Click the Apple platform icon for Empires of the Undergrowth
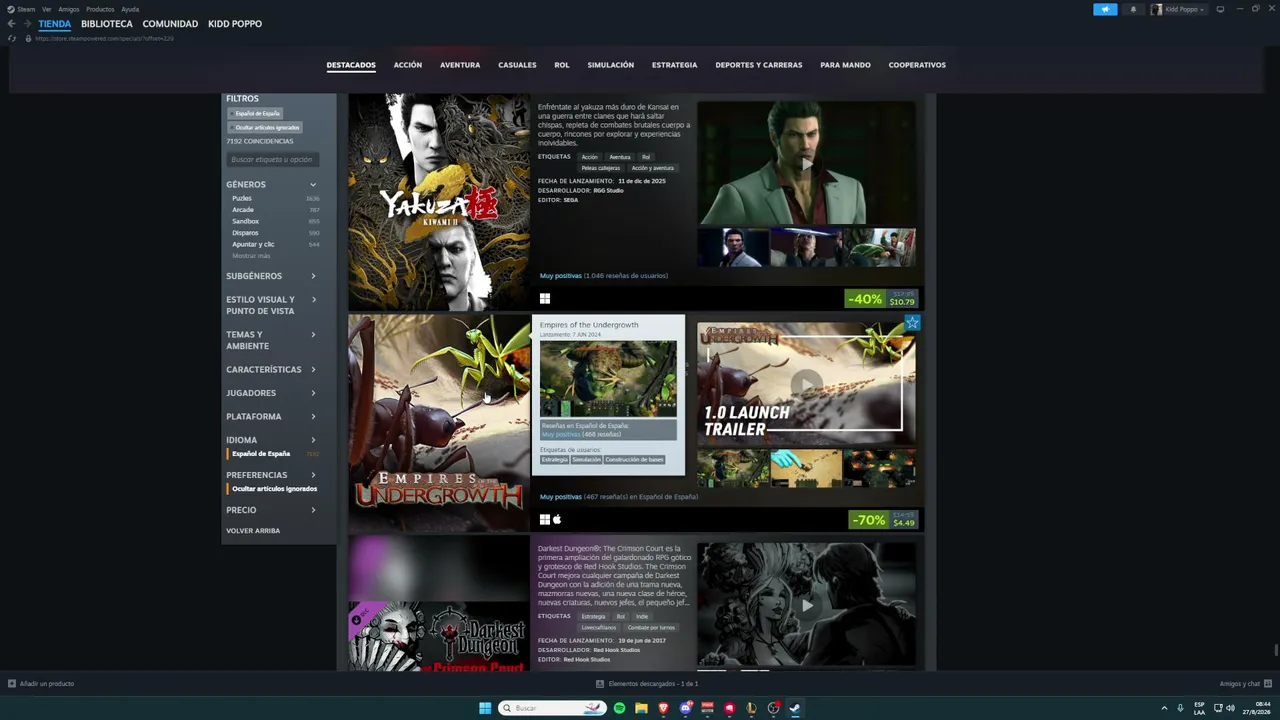The height and width of the screenshot is (720, 1280). tap(557, 519)
